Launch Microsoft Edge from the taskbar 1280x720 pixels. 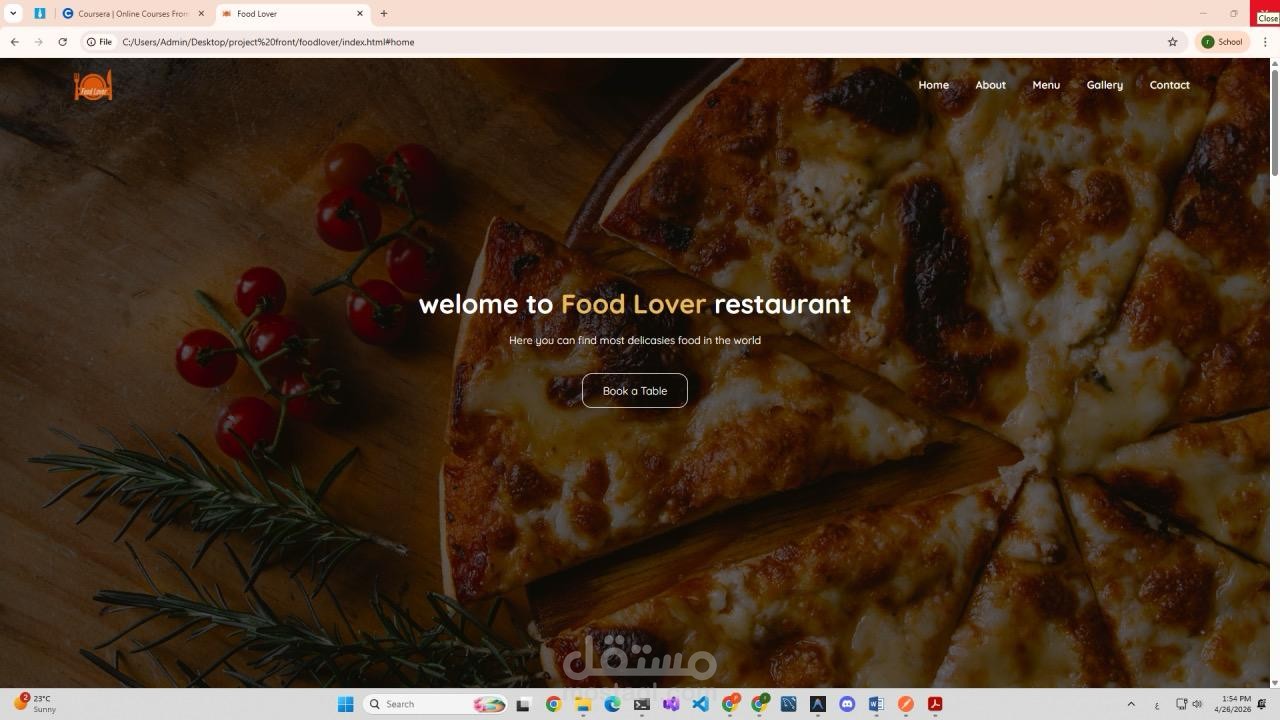pos(612,704)
